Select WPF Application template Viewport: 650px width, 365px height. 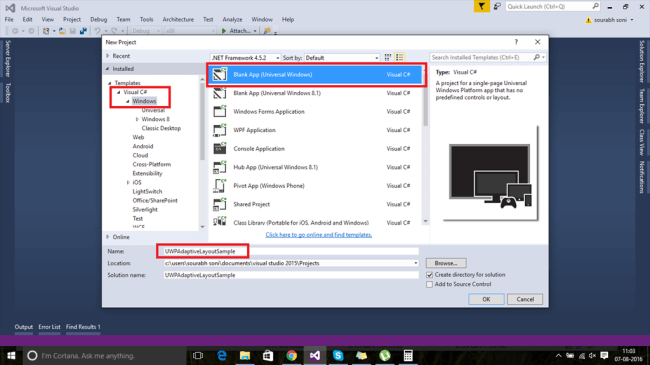pos(316,130)
